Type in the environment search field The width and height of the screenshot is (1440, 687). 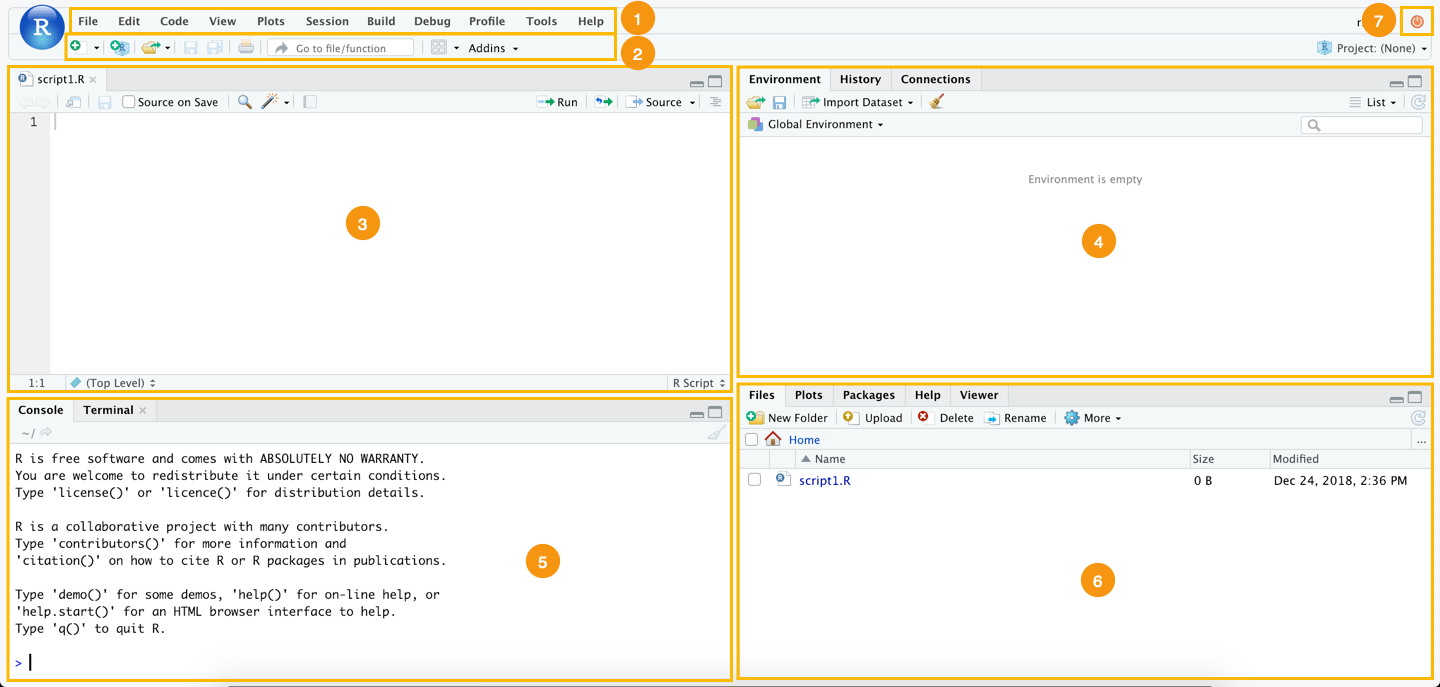(1362, 124)
